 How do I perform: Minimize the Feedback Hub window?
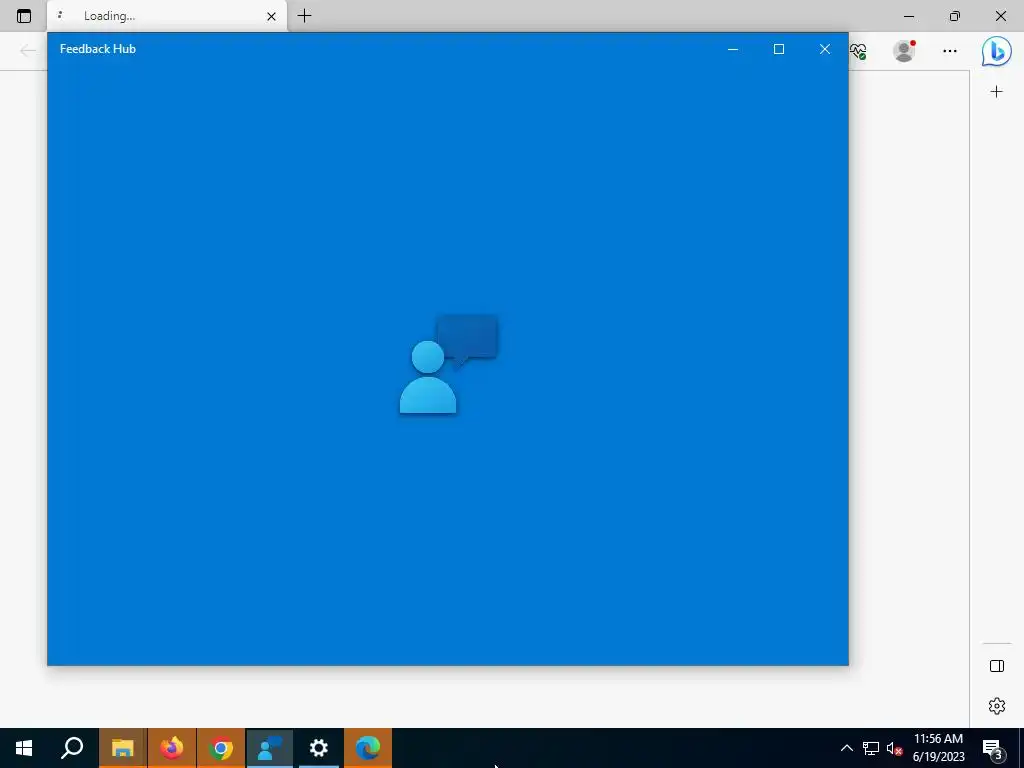coord(733,49)
